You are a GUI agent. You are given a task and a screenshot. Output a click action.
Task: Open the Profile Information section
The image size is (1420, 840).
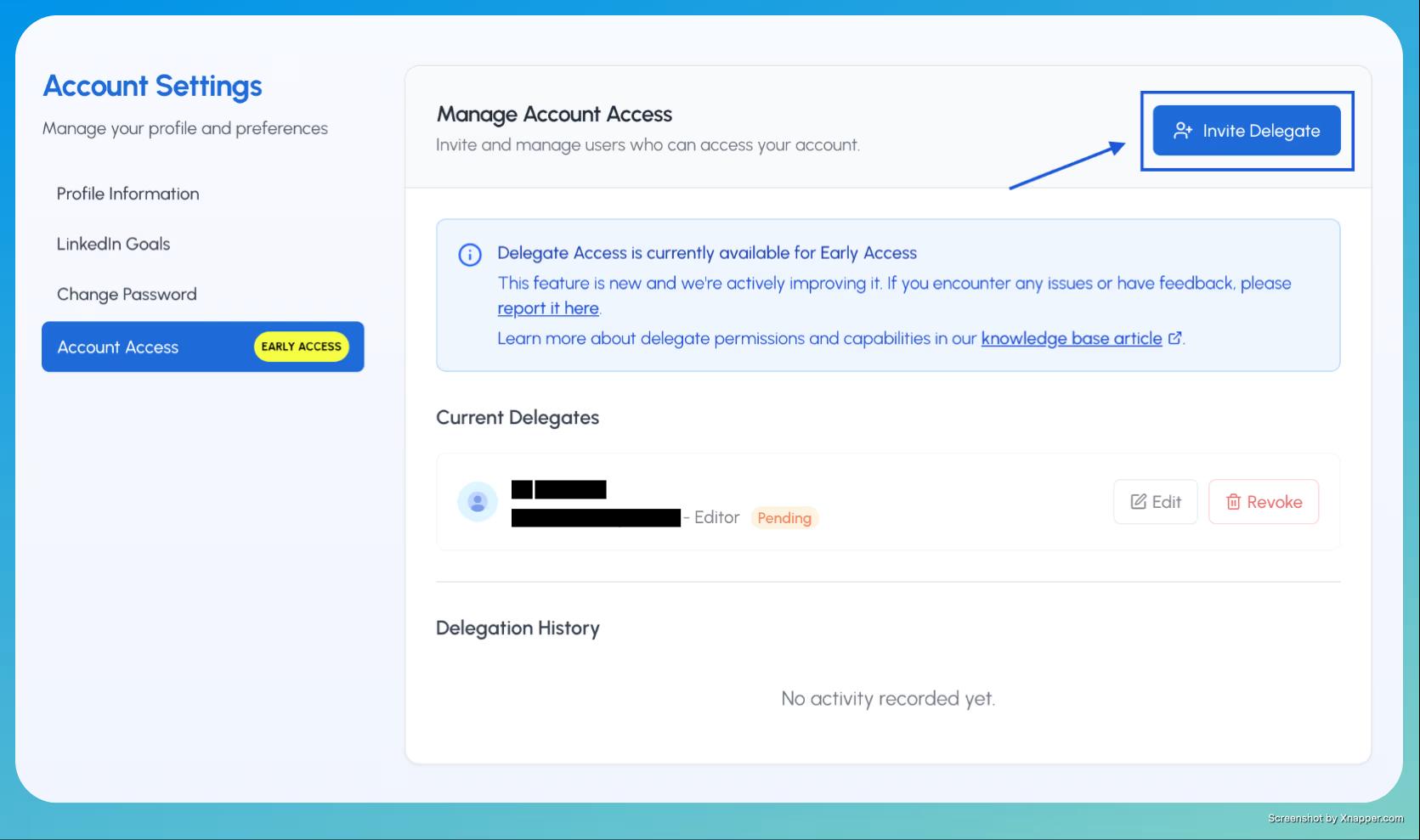tap(127, 194)
